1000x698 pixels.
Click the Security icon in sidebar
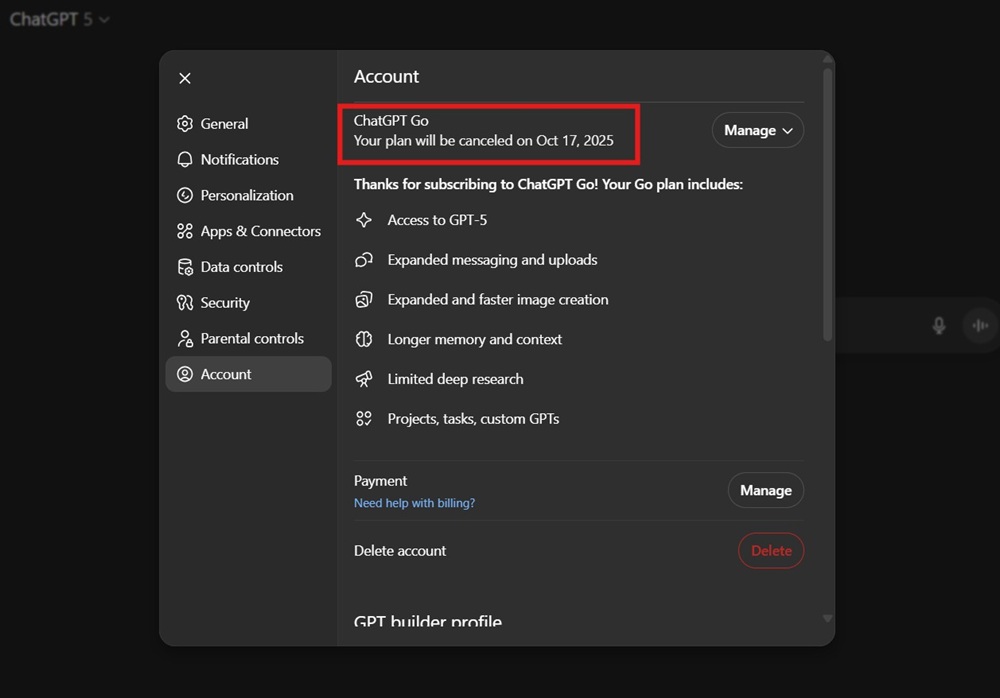185,303
